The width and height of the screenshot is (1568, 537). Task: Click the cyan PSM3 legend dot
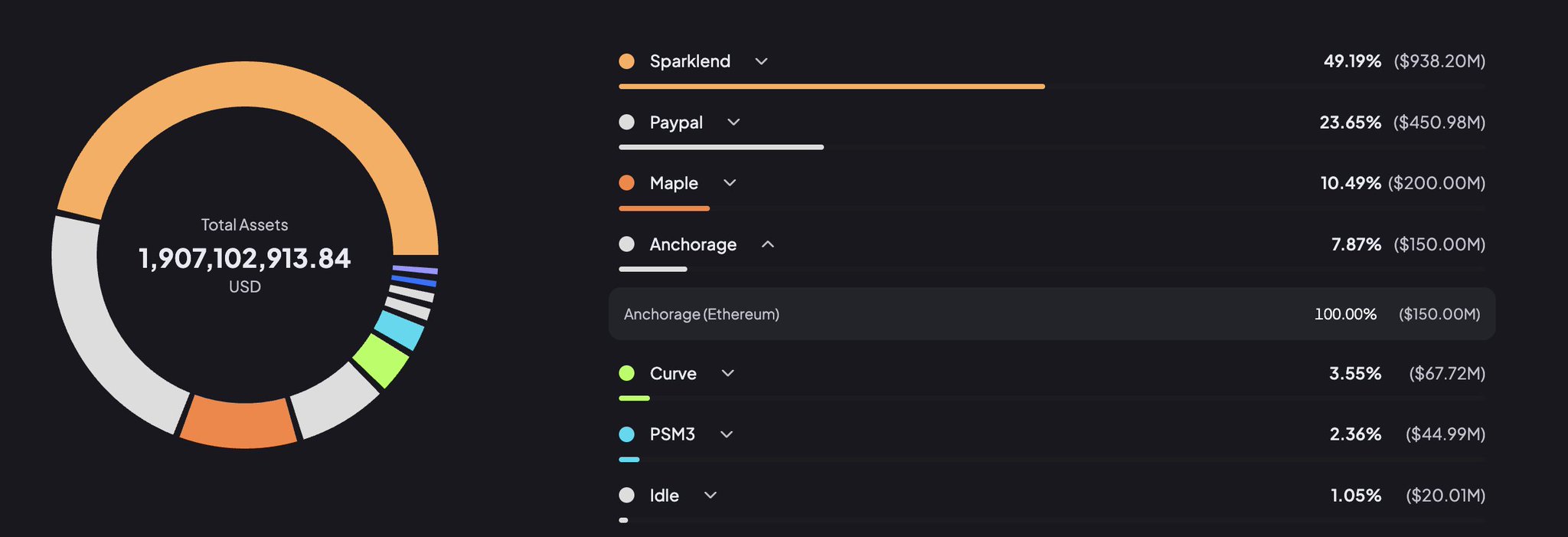point(626,434)
